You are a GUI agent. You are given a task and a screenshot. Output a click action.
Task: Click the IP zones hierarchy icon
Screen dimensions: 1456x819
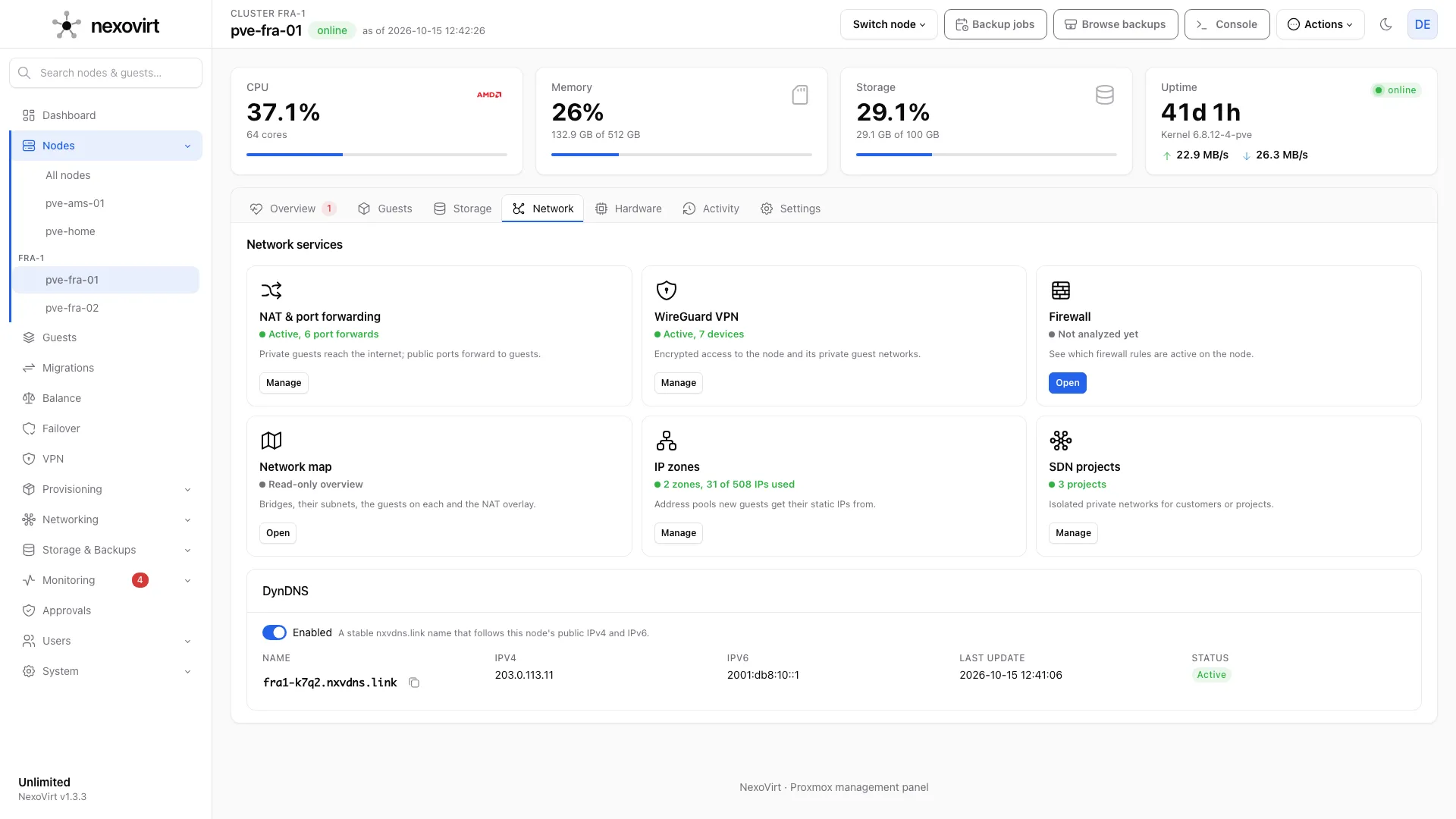click(x=666, y=441)
